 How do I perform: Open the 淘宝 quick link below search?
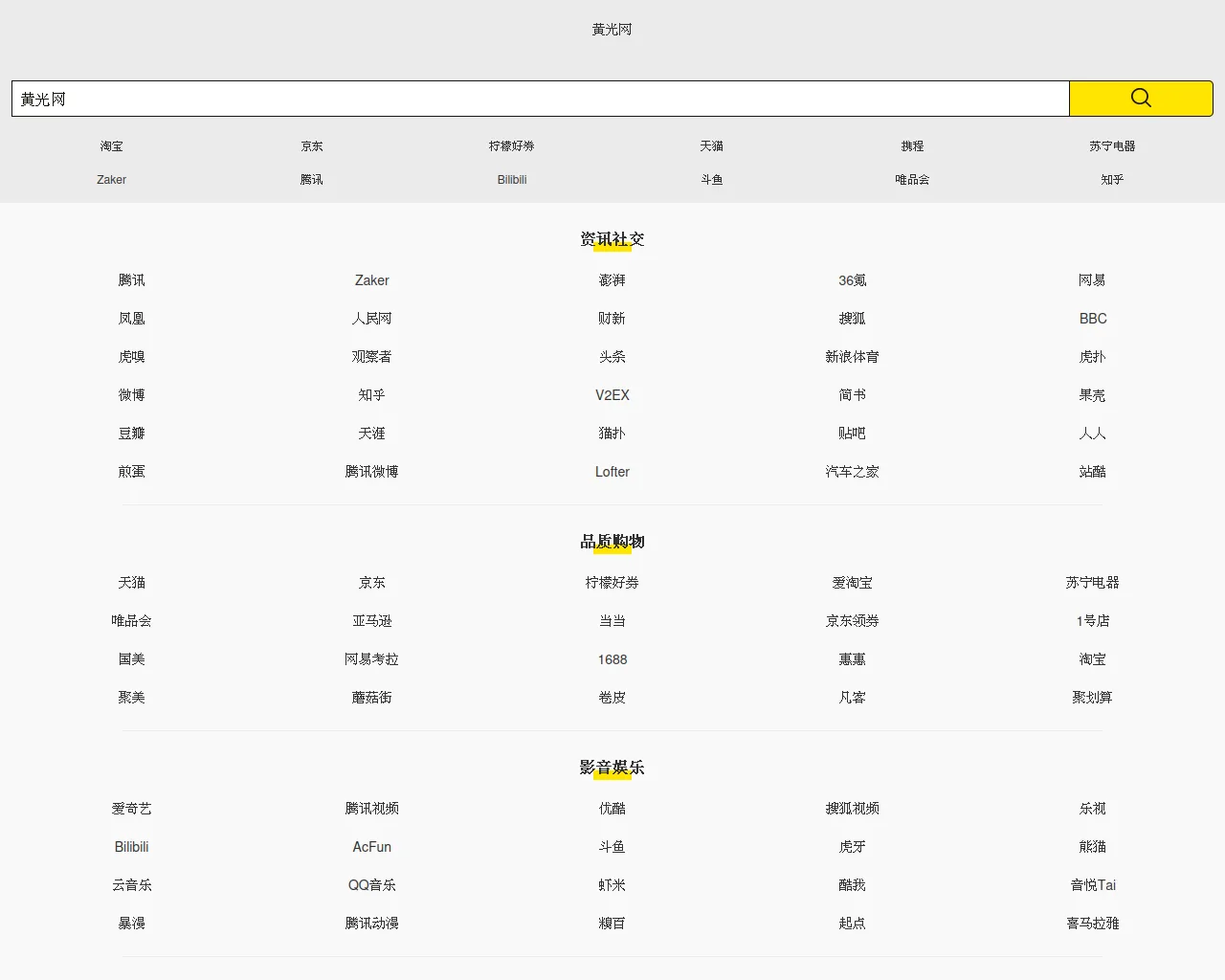[112, 146]
